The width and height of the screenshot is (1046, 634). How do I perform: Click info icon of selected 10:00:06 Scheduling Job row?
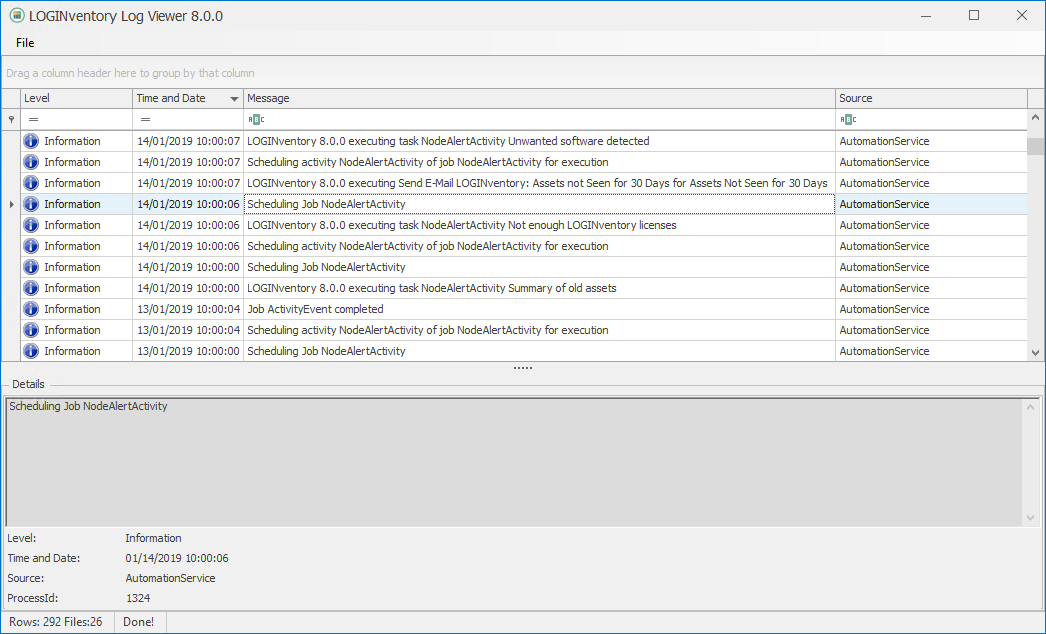point(31,204)
